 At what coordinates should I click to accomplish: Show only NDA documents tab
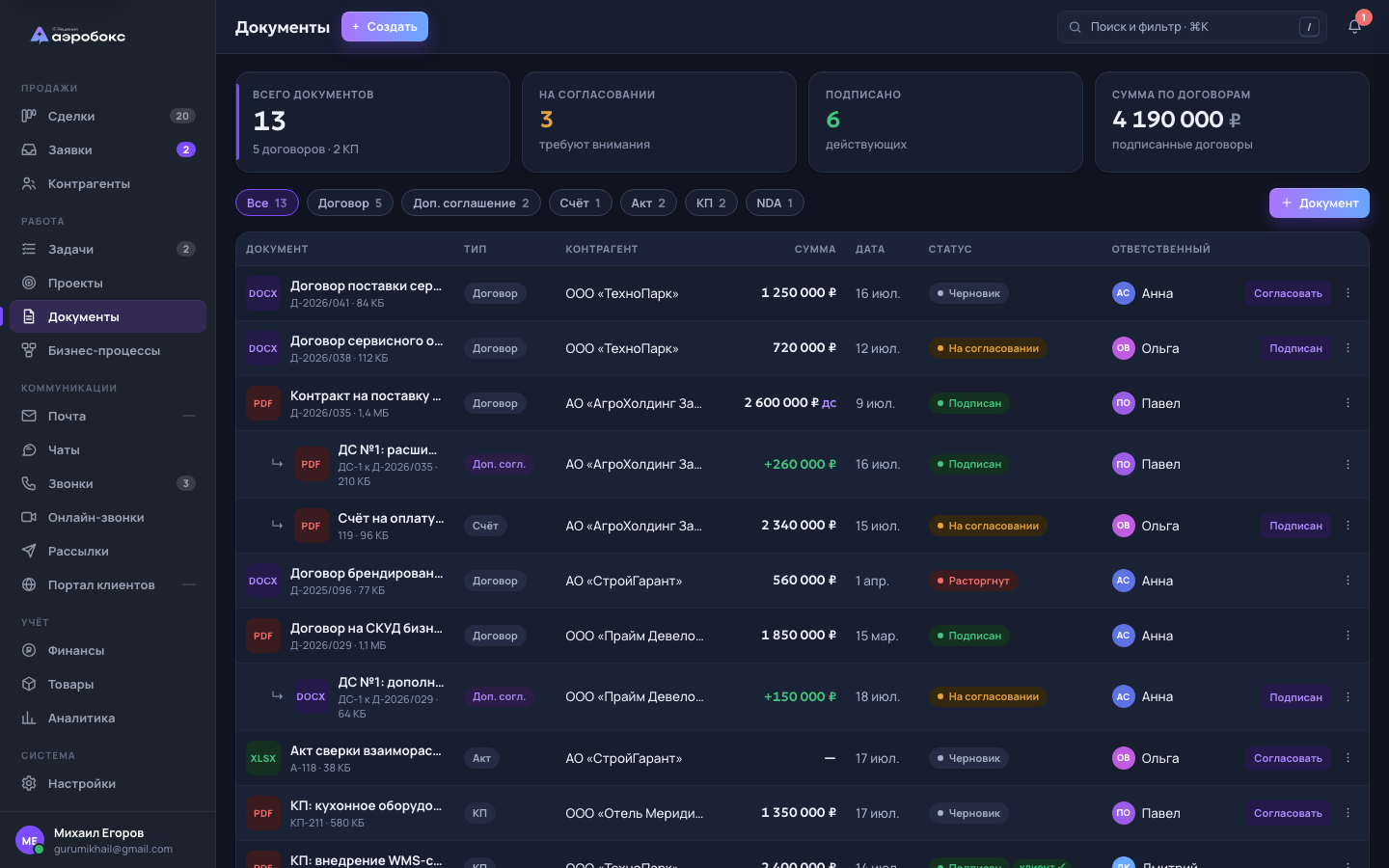click(775, 203)
